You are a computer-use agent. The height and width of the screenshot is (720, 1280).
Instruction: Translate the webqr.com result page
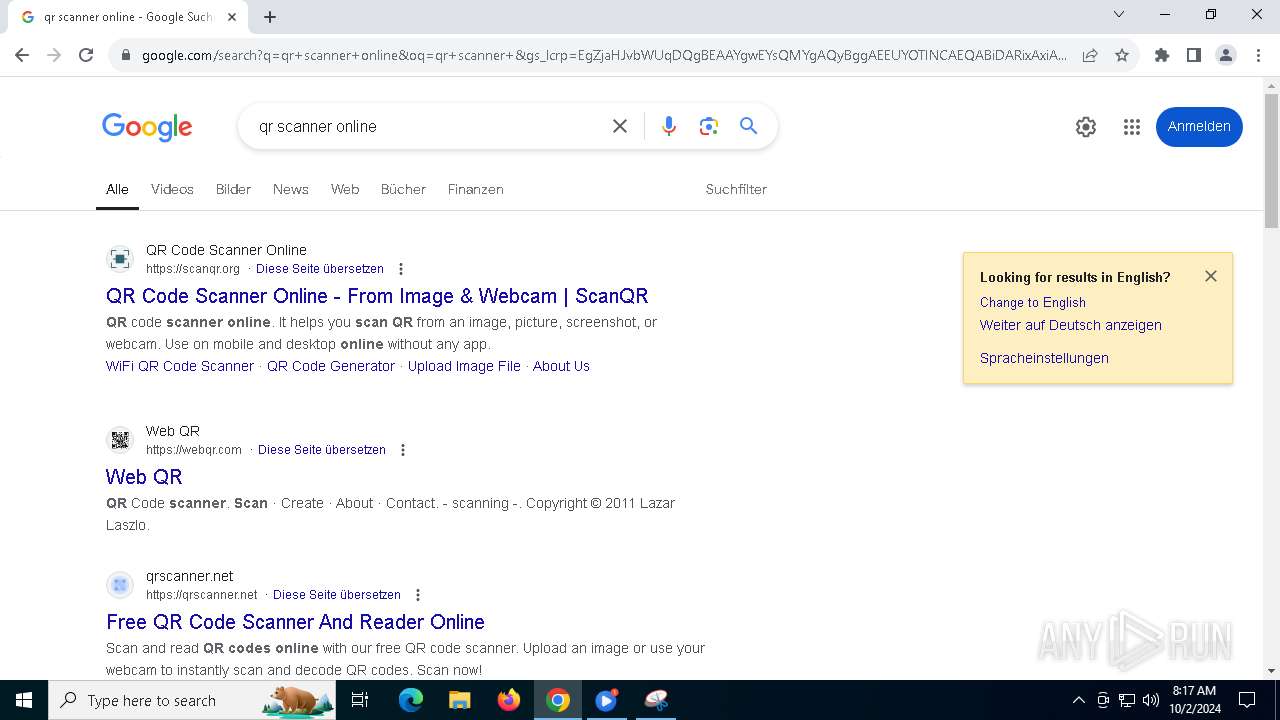coord(322,450)
